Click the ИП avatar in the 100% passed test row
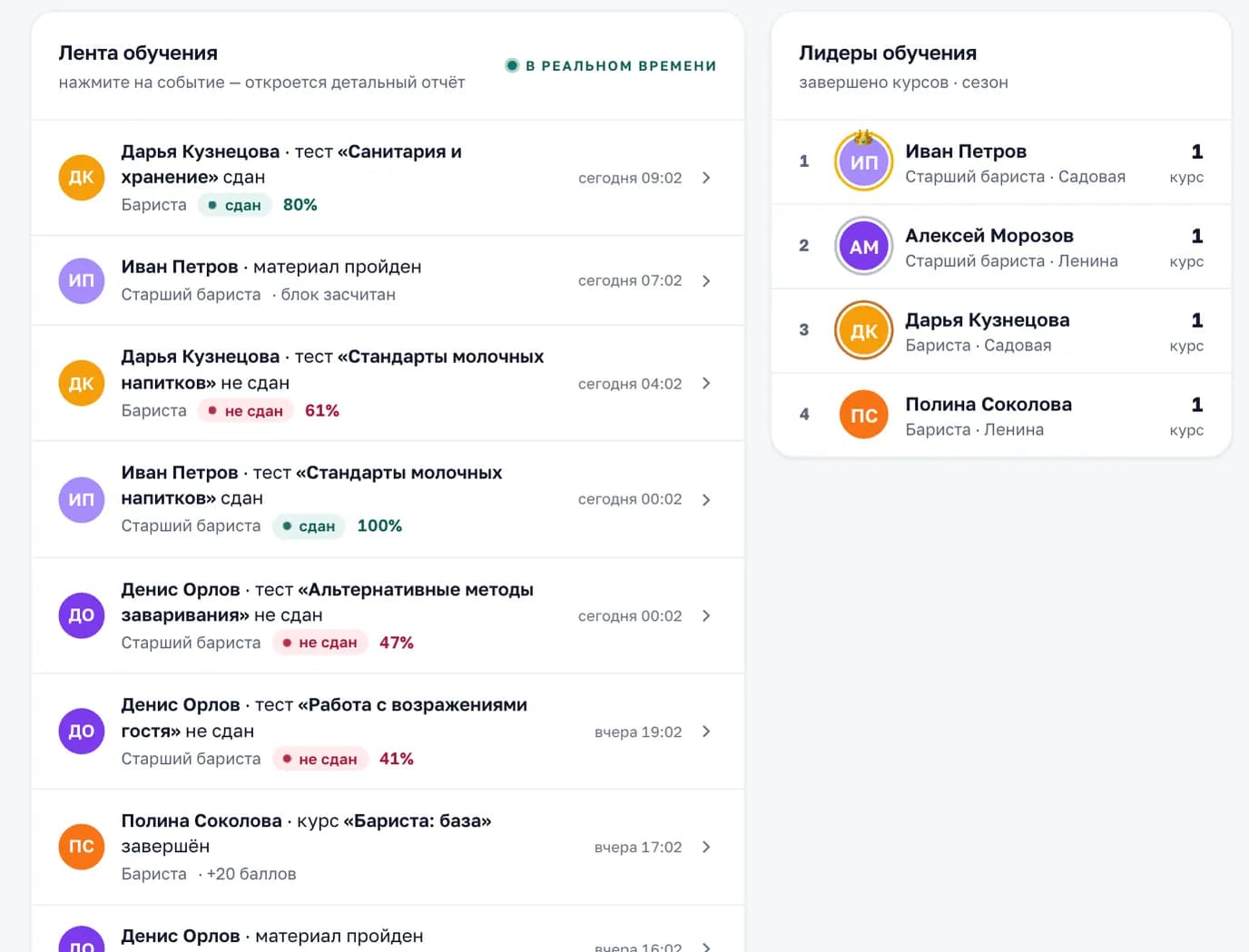Viewport: 1249px width, 952px height. (x=82, y=499)
